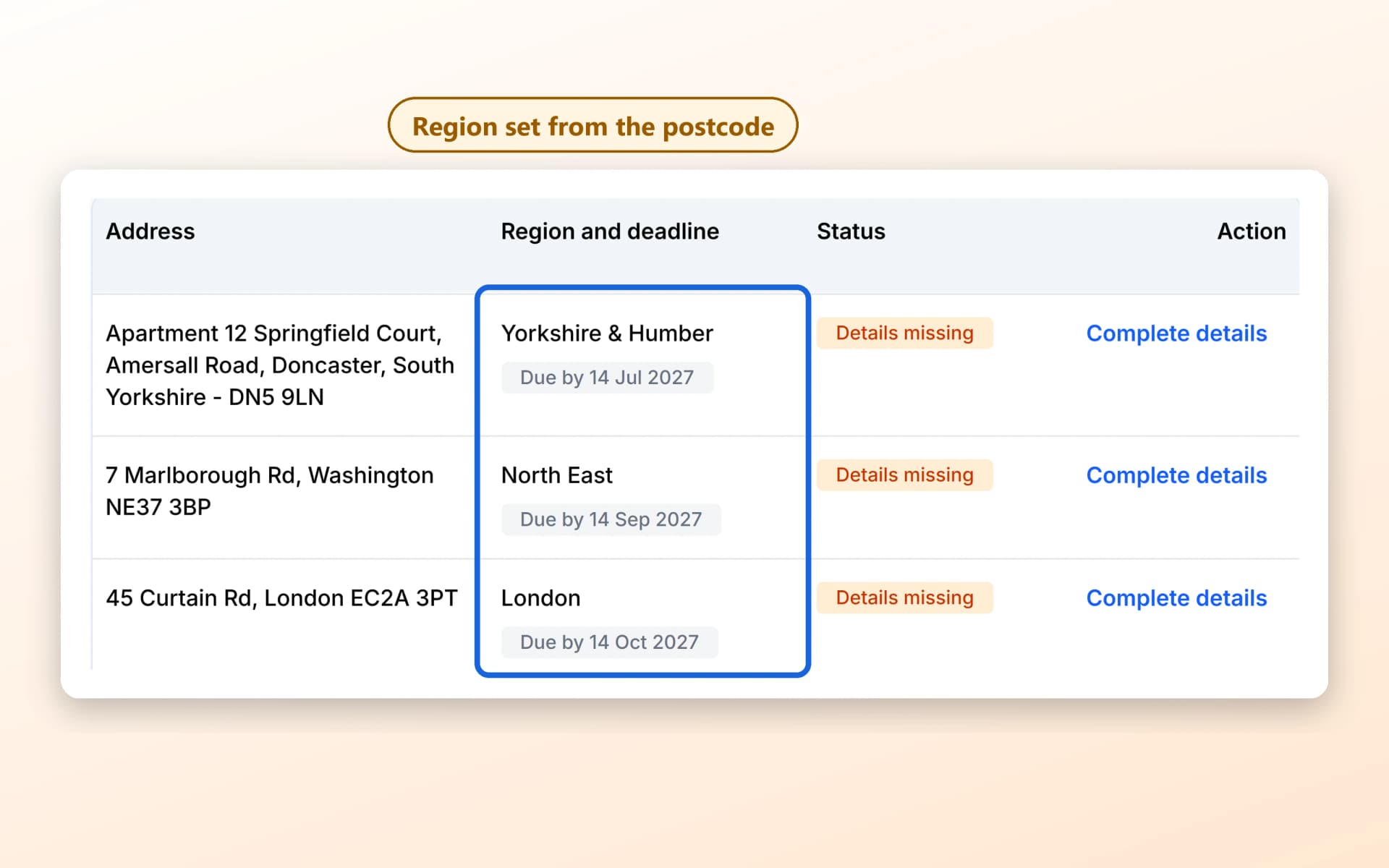
Task: Click the Region set from the postcode label
Action: click(593, 125)
